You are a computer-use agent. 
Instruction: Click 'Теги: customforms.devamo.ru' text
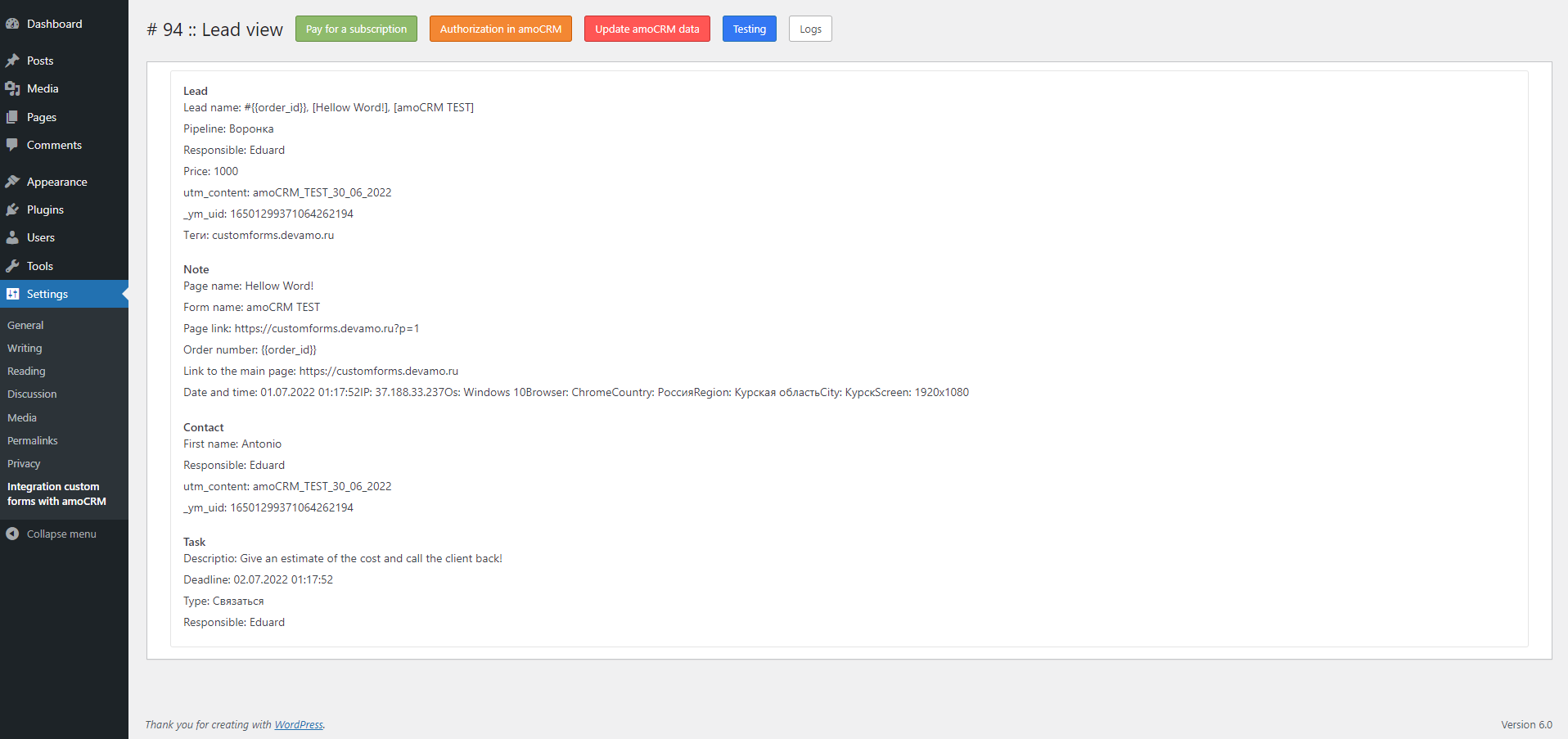tap(259, 235)
